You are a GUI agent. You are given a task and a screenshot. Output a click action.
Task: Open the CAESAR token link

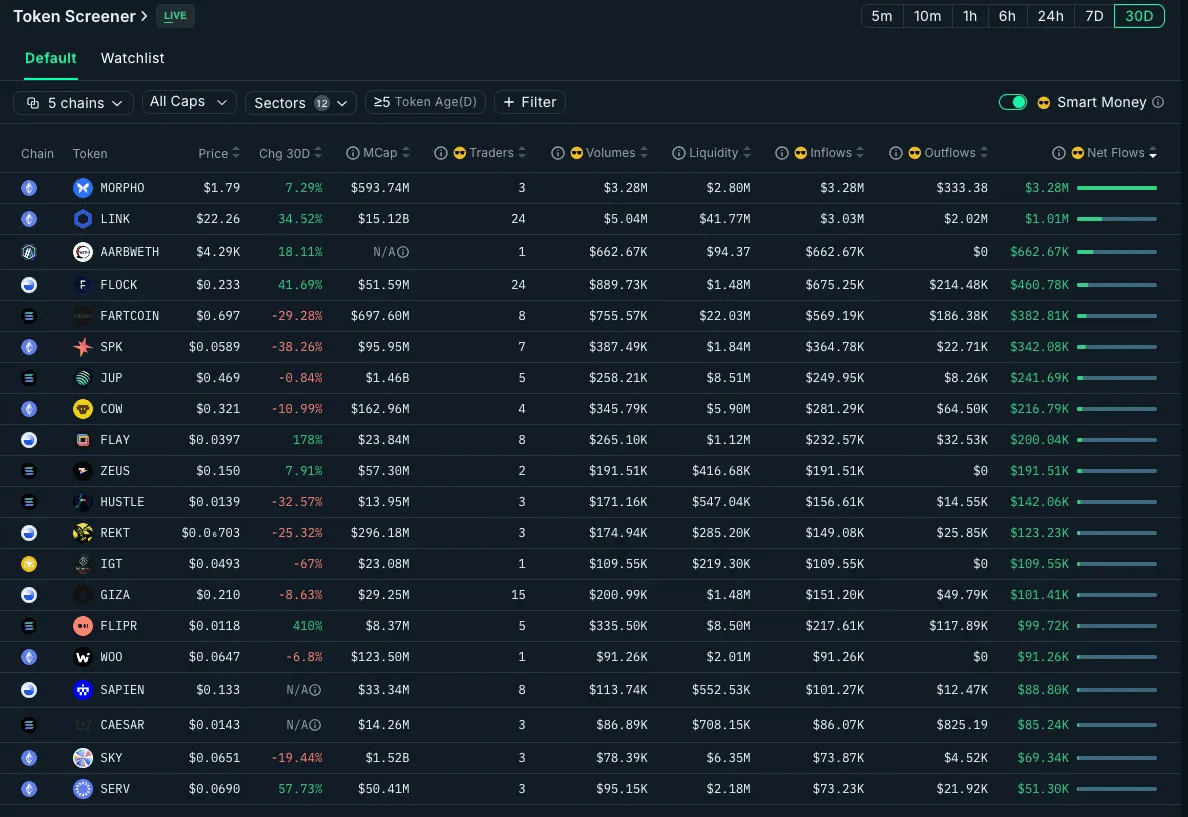click(122, 725)
